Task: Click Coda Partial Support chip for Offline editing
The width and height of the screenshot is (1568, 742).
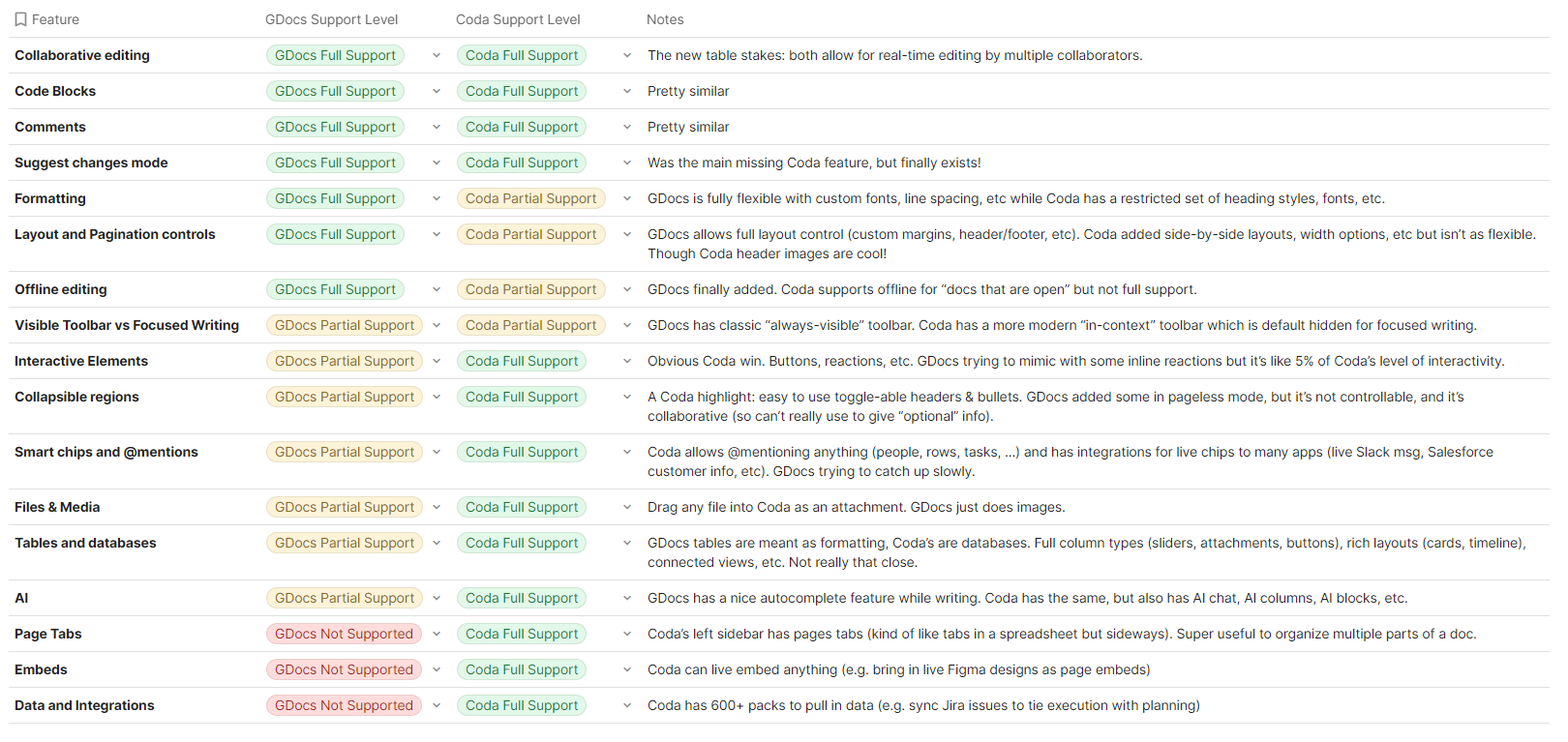Action: tap(530, 289)
